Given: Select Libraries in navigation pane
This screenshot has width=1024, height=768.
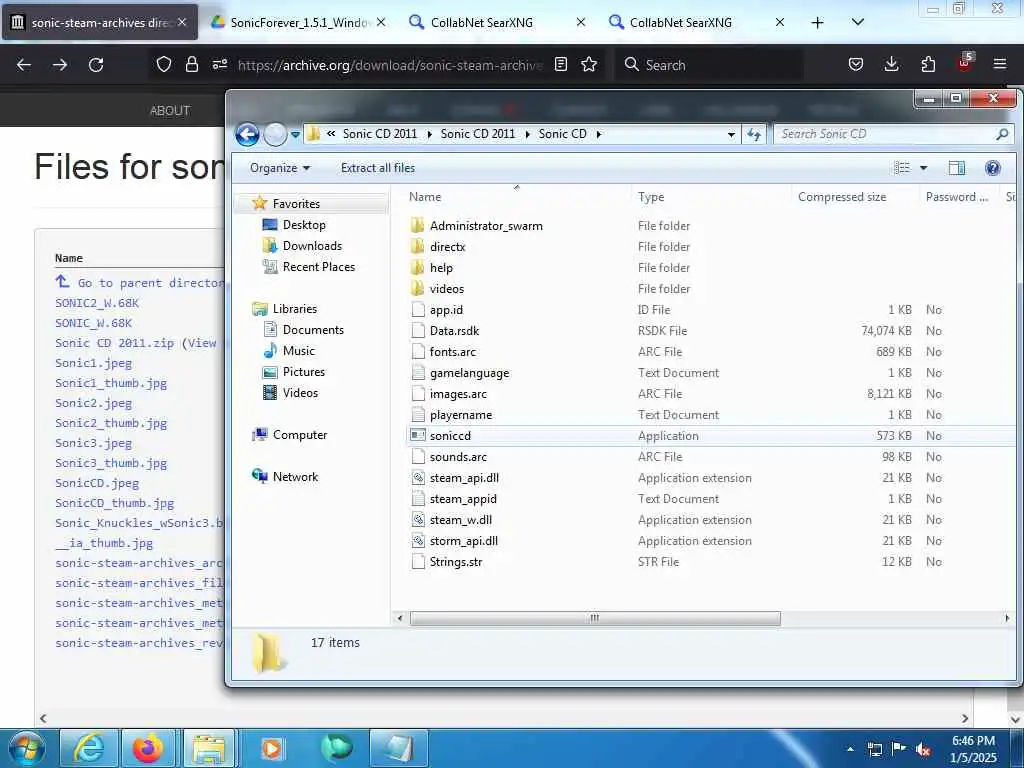Looking at the screenshot, I should pos(295,309).
